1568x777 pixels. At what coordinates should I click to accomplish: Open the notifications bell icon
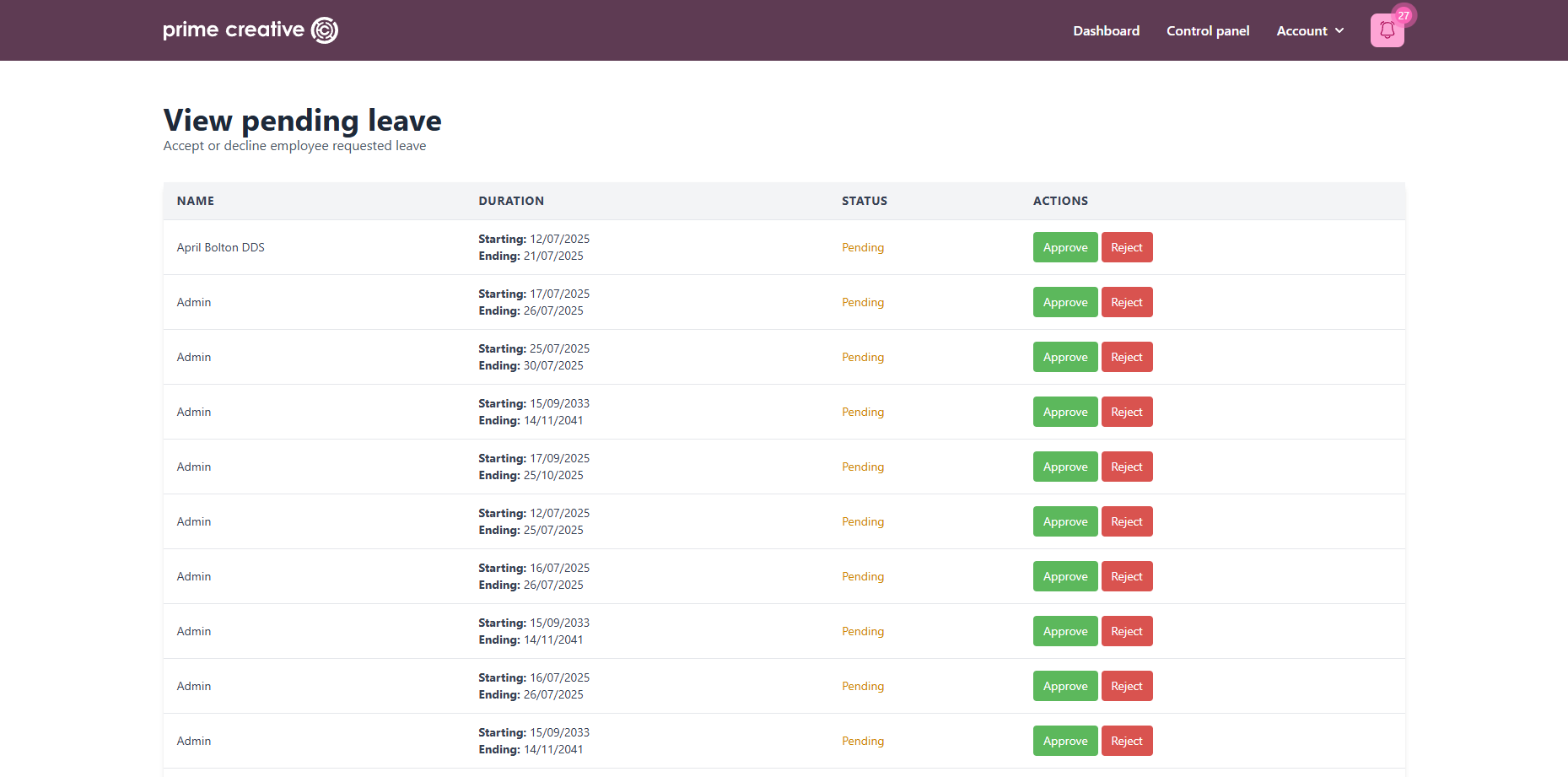pos(1386,31)
